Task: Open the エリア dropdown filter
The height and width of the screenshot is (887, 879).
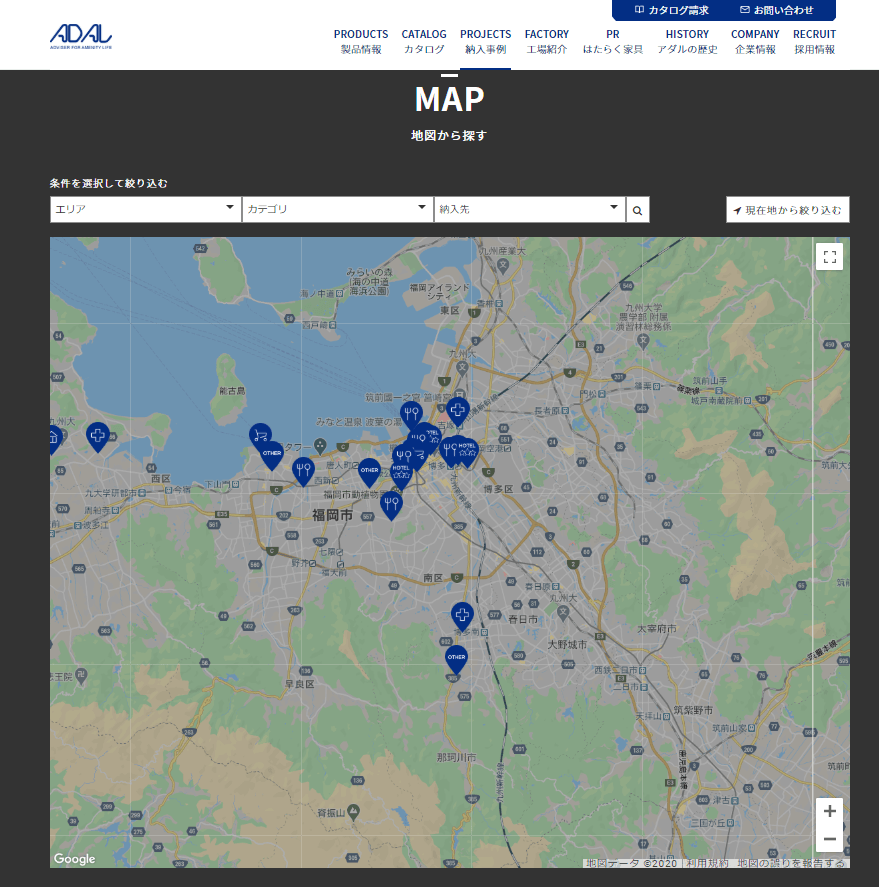Action: (145, 209)
